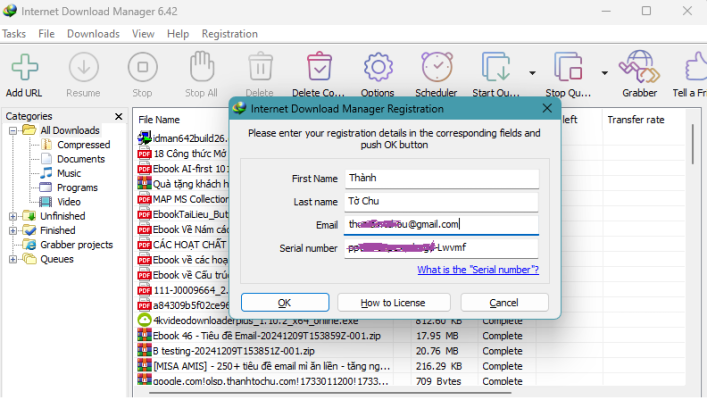Click the How to License button

[x=393, y=302]
